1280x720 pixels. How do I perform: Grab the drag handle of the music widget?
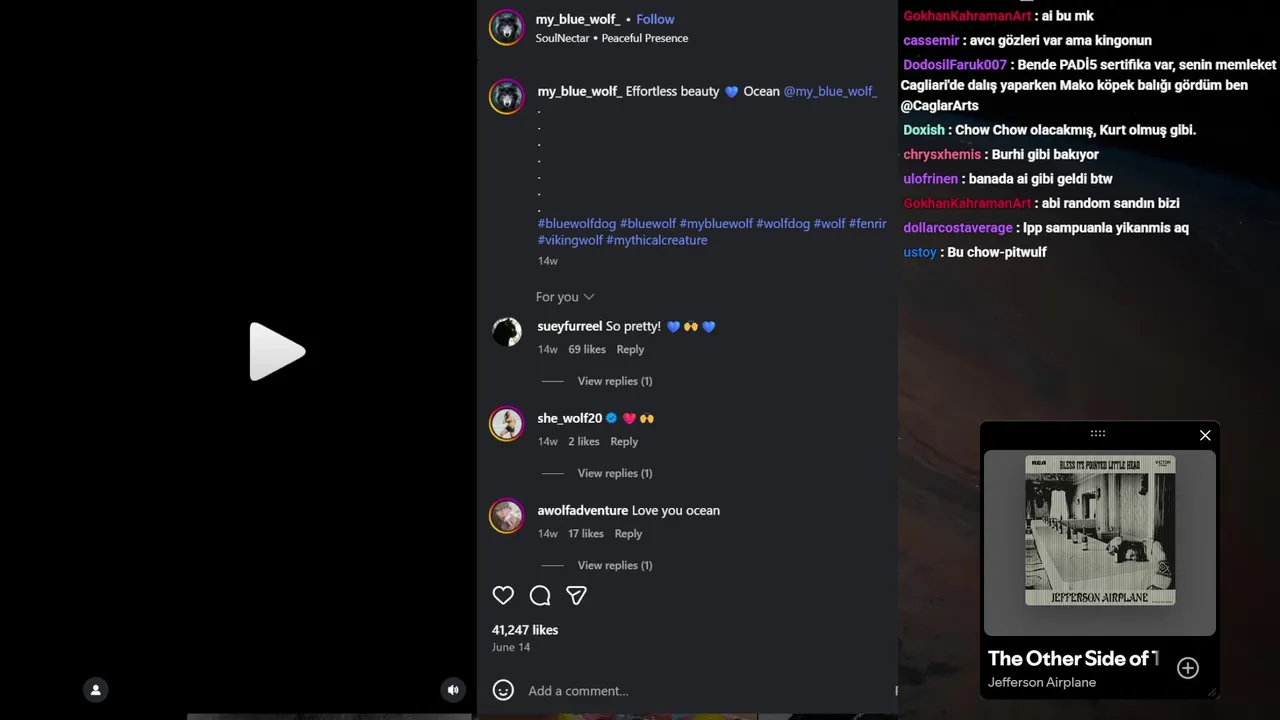(1097, 434)
